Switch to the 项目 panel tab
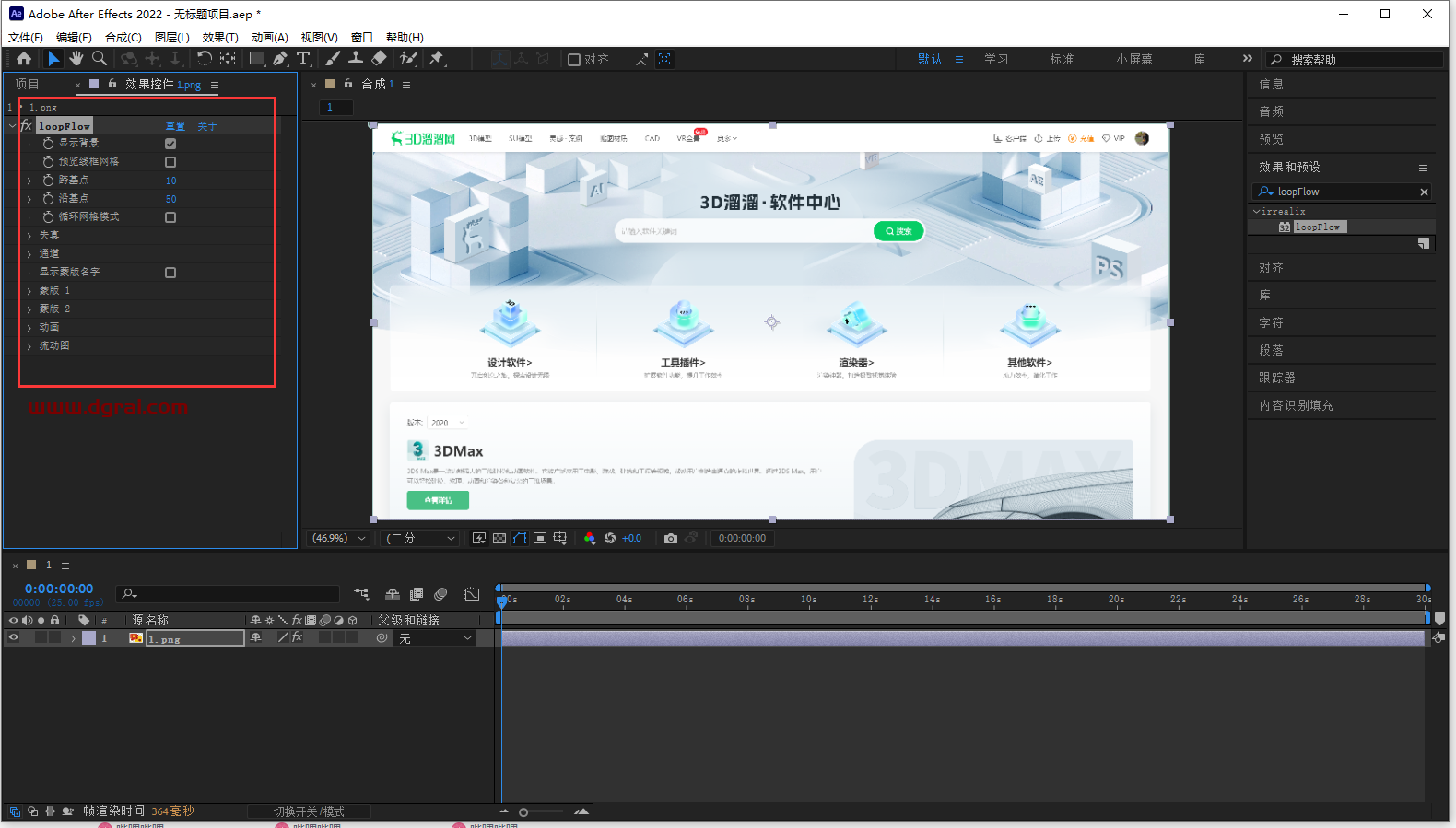Screen dimensions: 1456x828 (28, 84)
